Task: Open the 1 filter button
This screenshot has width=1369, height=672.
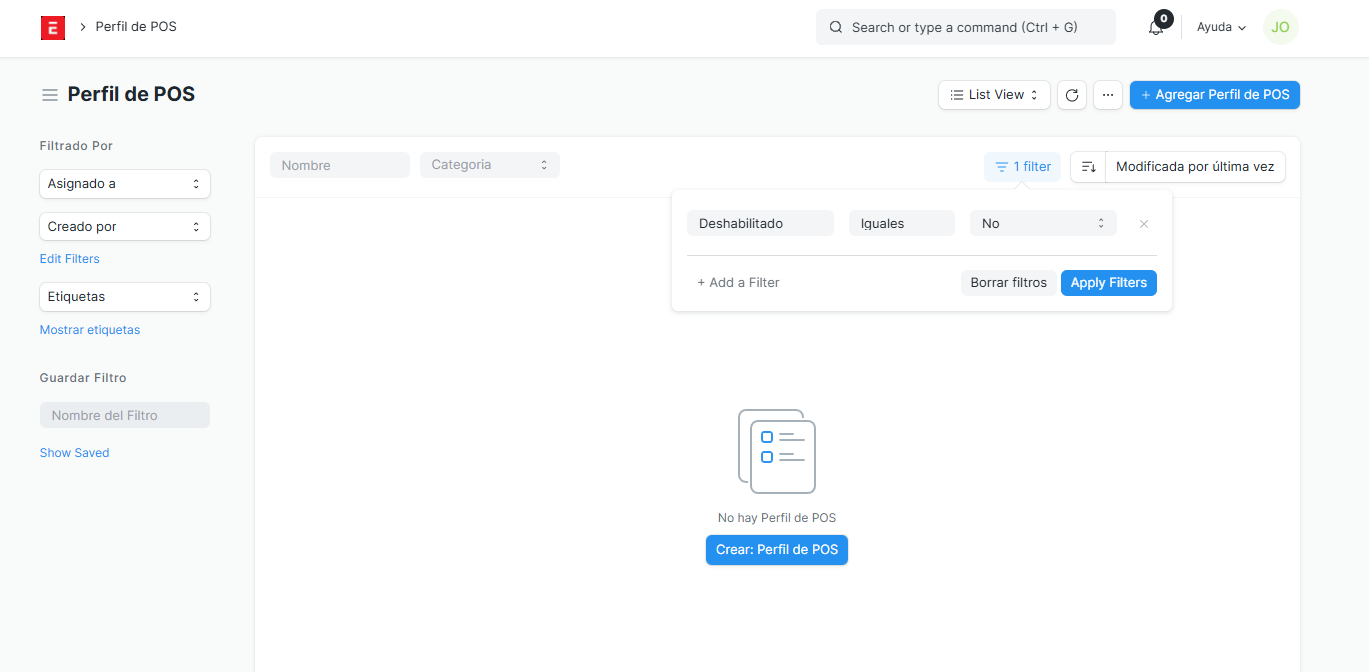Action: (x=1022, y=167)
